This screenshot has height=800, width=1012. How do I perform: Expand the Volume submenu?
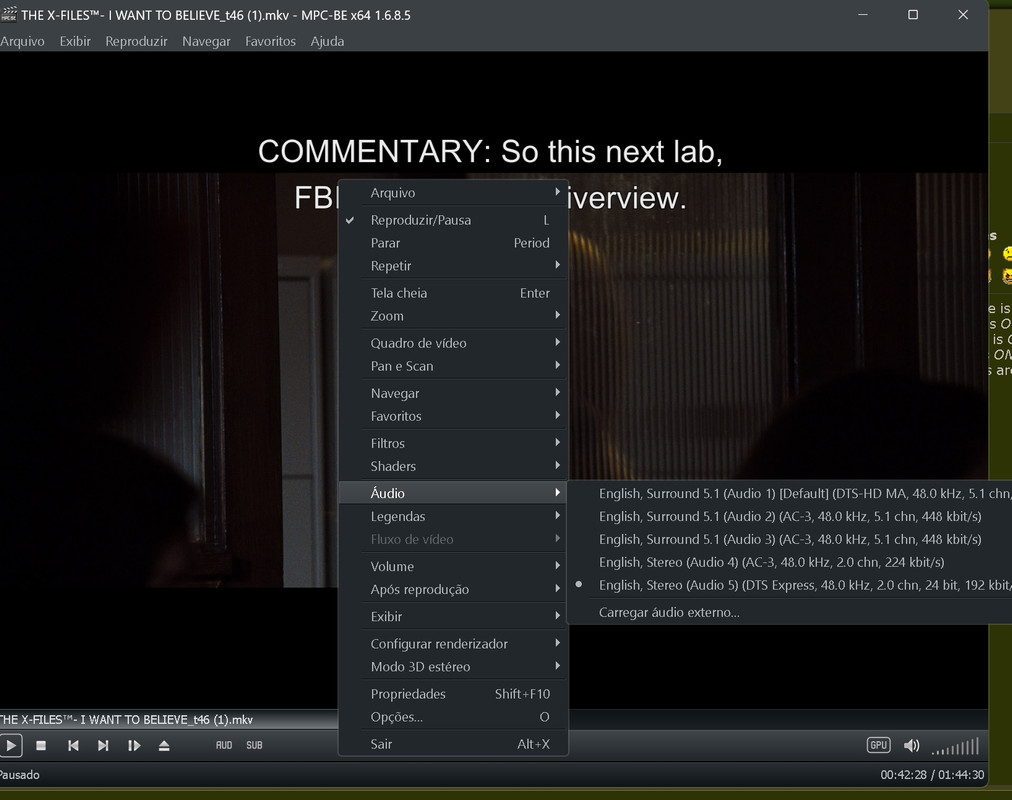pyautogui.click(x=453, y=566)
